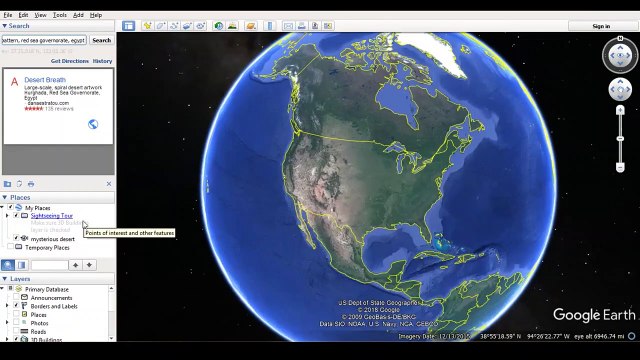640x360 pixels.
Task: Click the eye icon in look joystick
Action: click(x=620, y=55)
